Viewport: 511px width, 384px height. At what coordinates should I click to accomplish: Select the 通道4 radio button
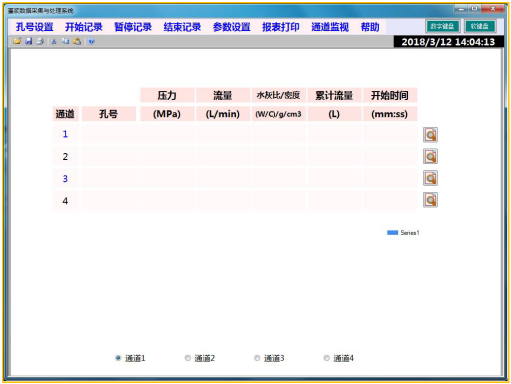pyautogui.click(x=327, y=358)
